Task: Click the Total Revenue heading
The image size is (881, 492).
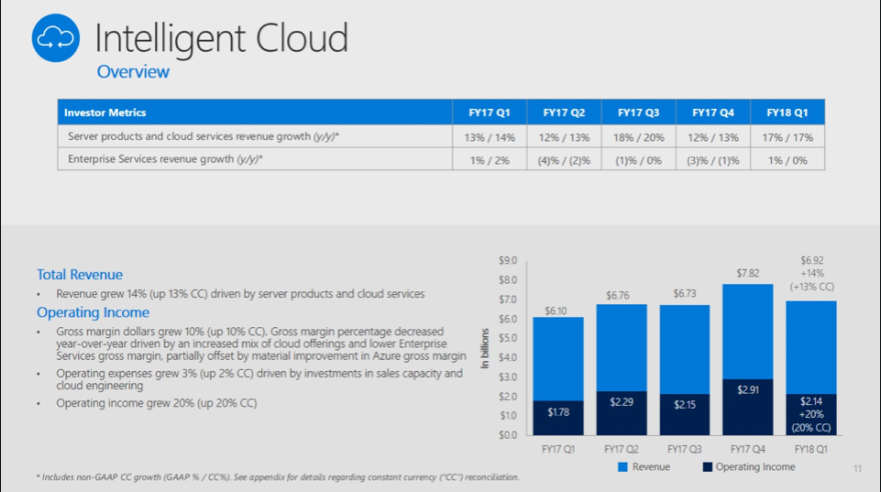Action: coord(79,274)
